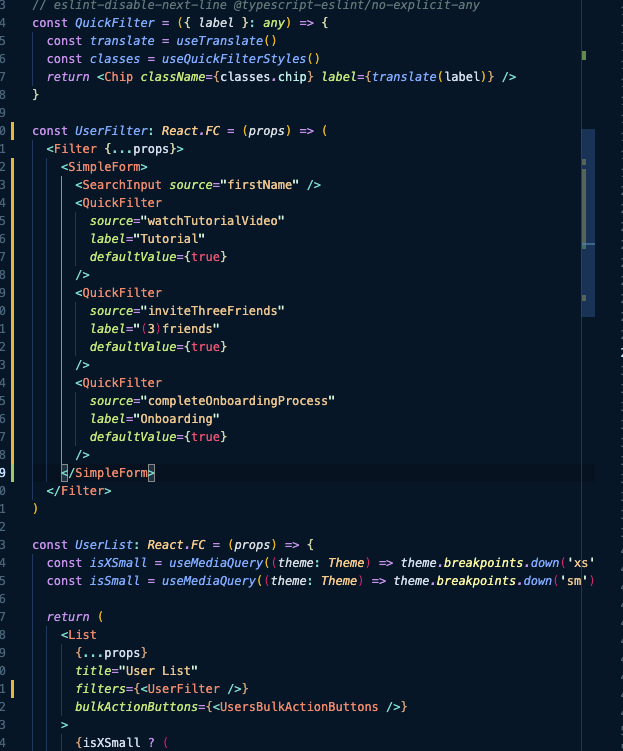Viewport: 623px width, 751px height.
Task: Click React.FC type on UserFilter line
Action: [191, 131]
